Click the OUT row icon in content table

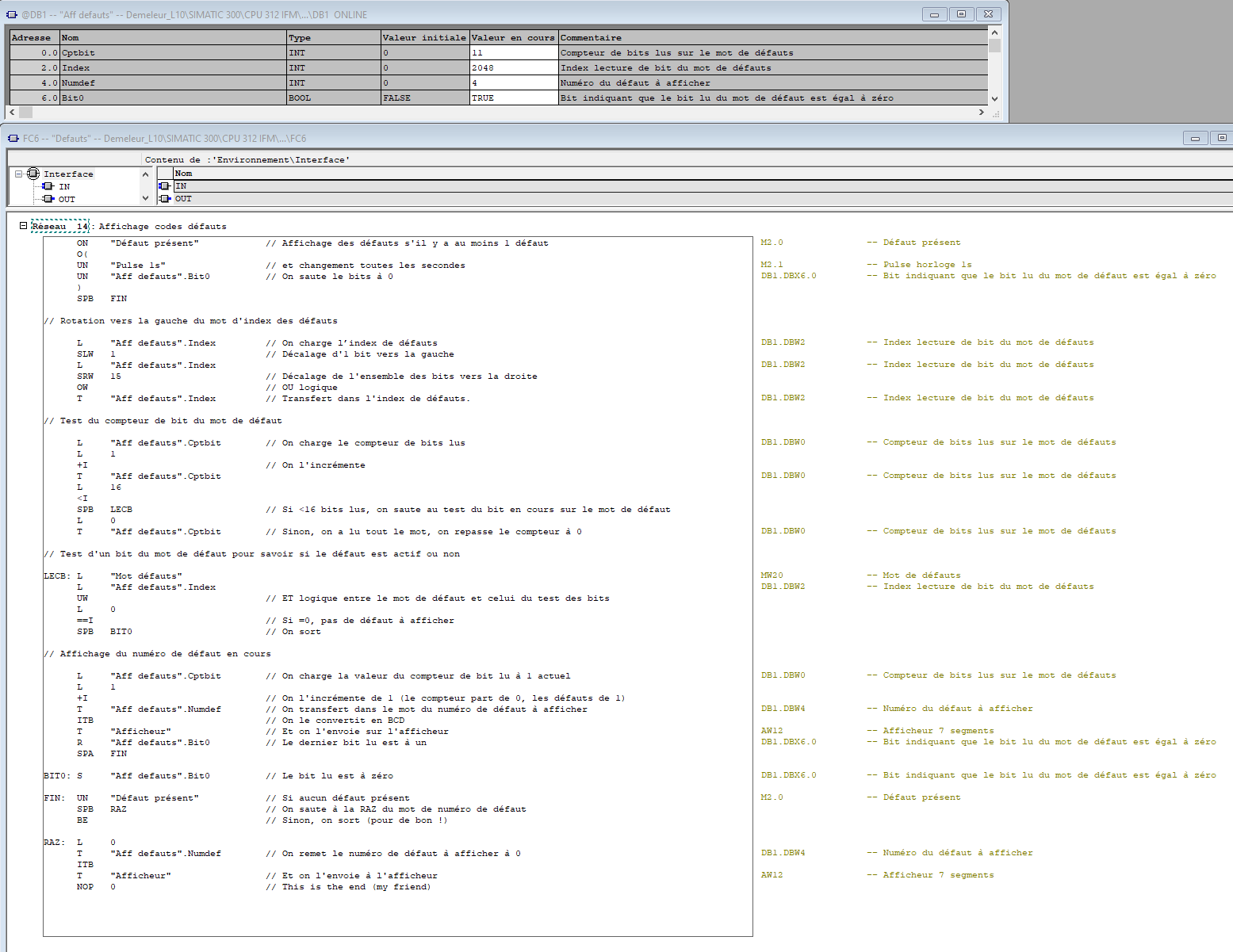(x=165, y=199)
